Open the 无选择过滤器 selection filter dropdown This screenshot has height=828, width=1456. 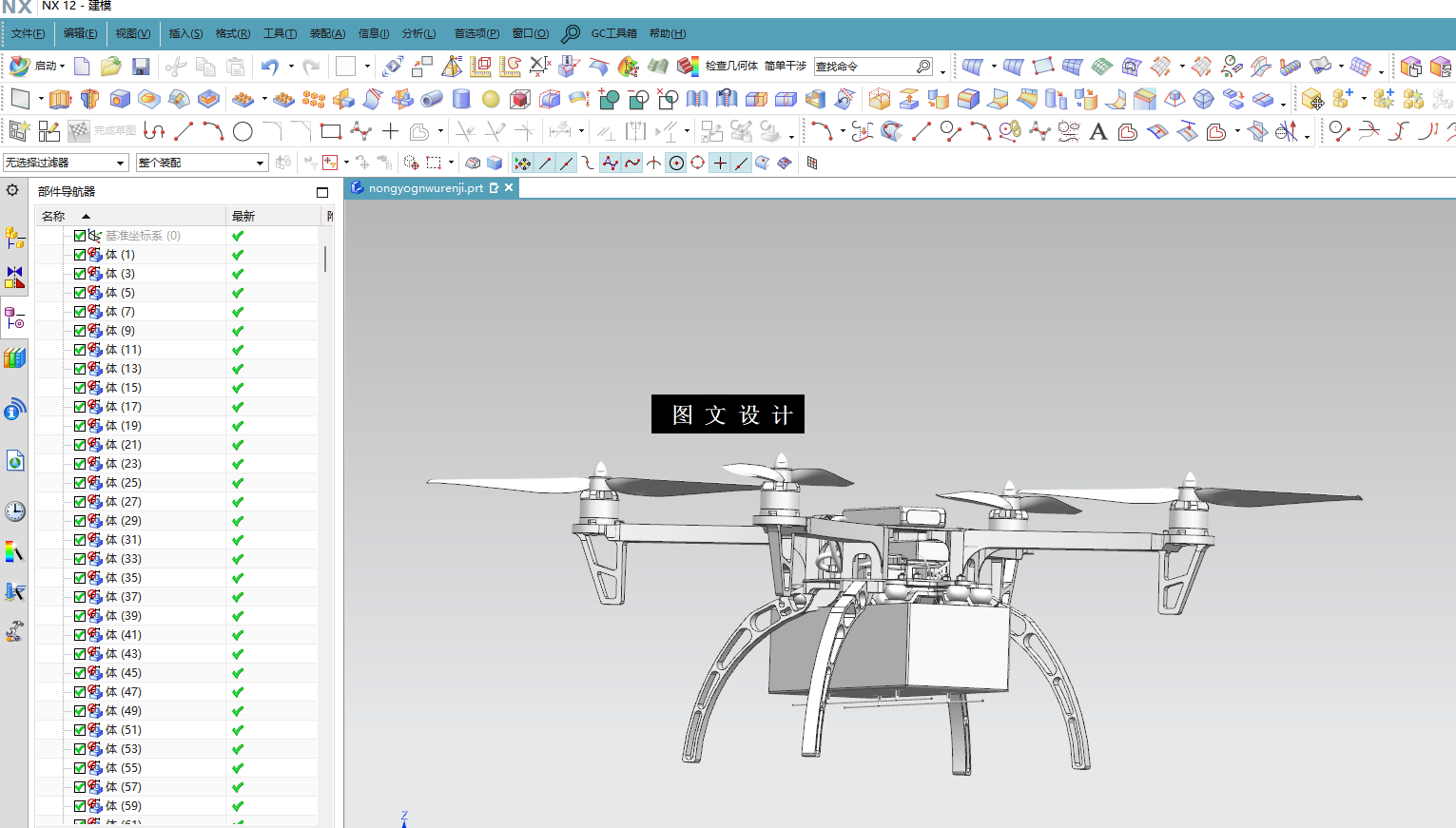coord(66,163)
